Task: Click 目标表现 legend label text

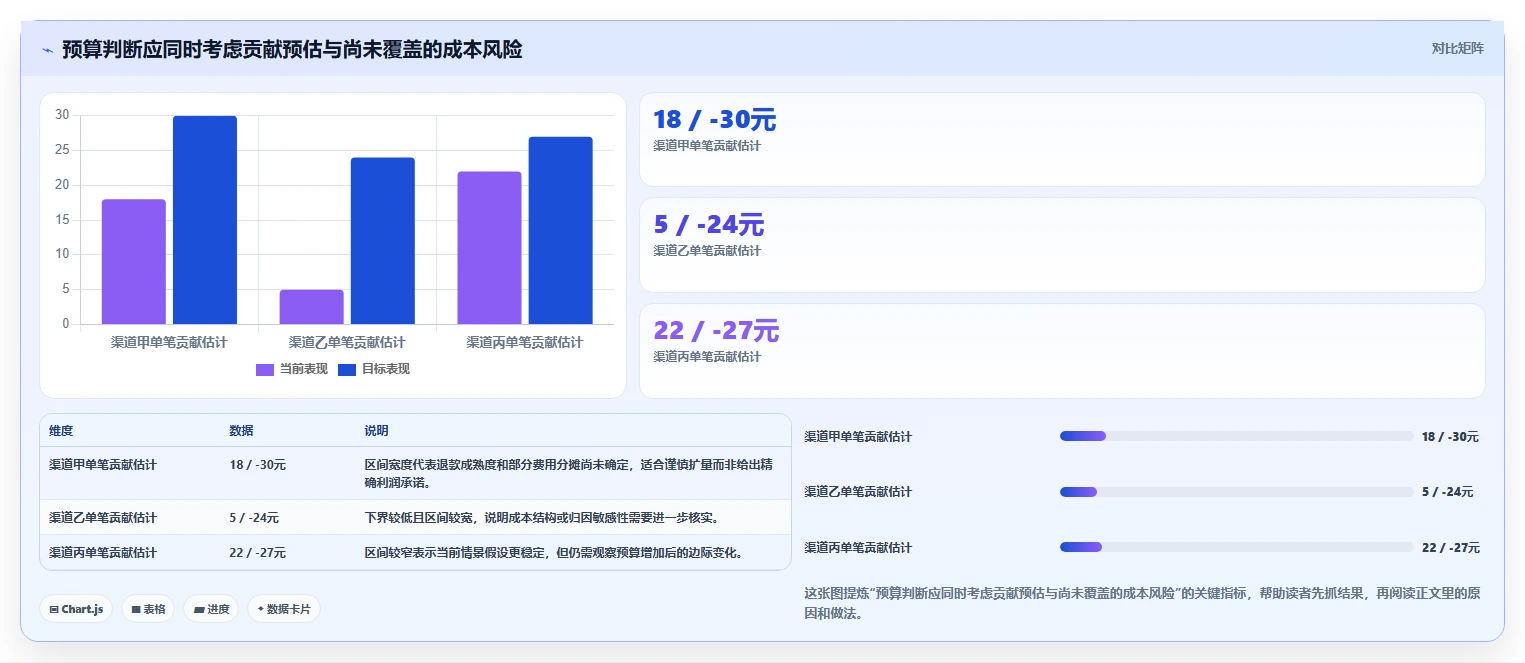Action: tap(385, 369)
